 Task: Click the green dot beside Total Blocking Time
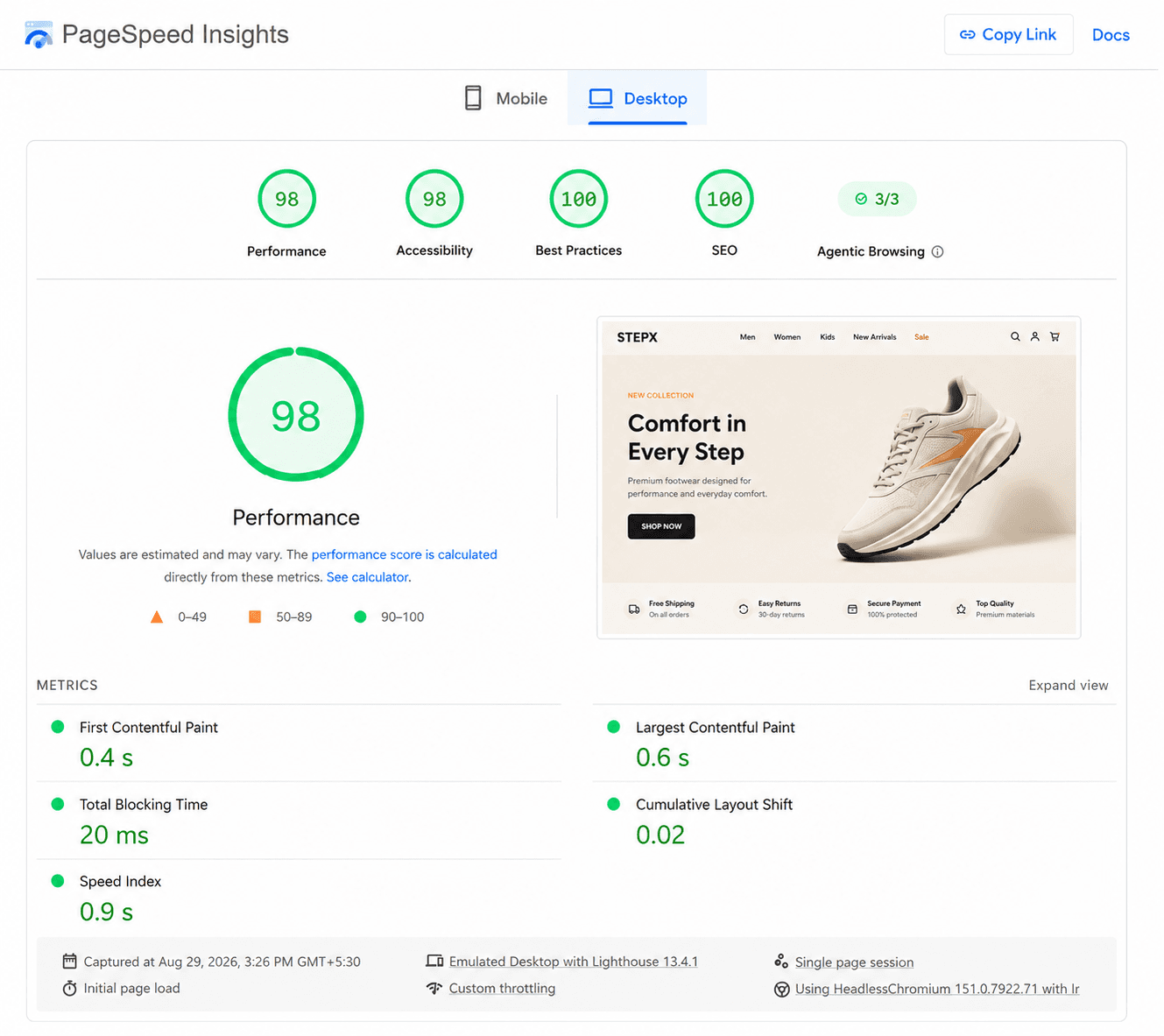(58, 804)
